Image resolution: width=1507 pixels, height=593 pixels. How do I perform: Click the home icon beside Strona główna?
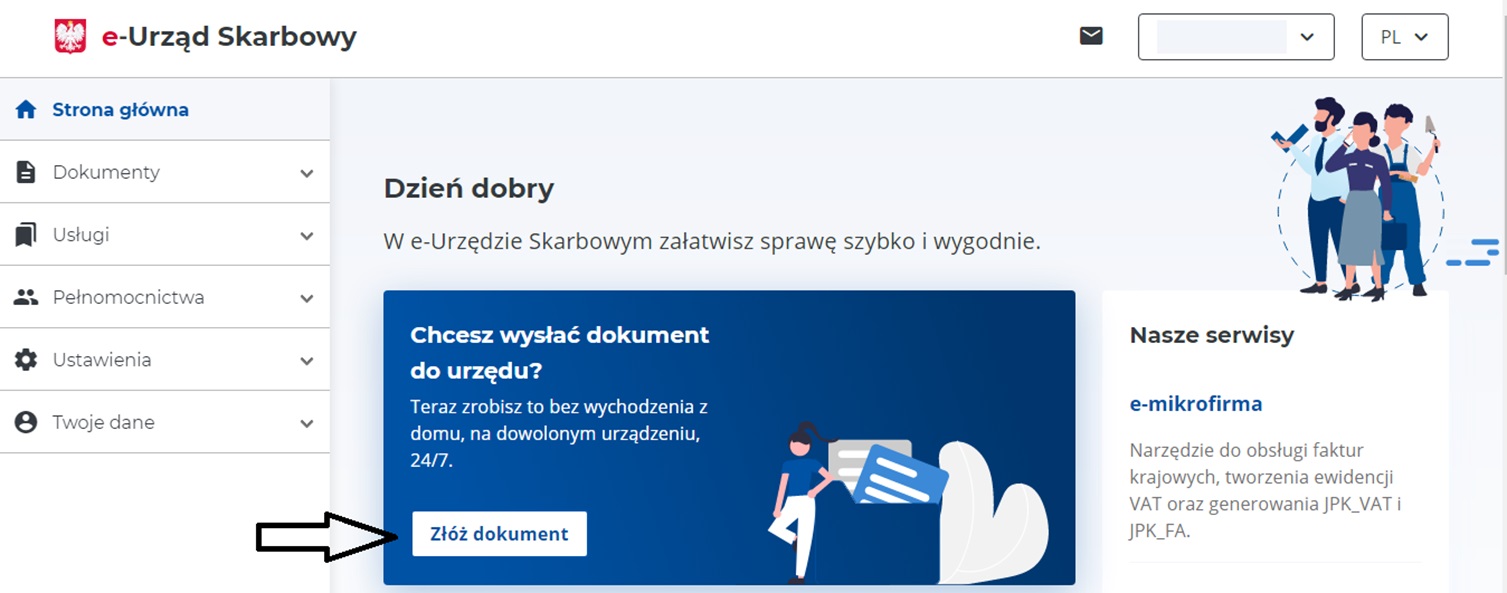pyautogui.click(x=26, y=110)
